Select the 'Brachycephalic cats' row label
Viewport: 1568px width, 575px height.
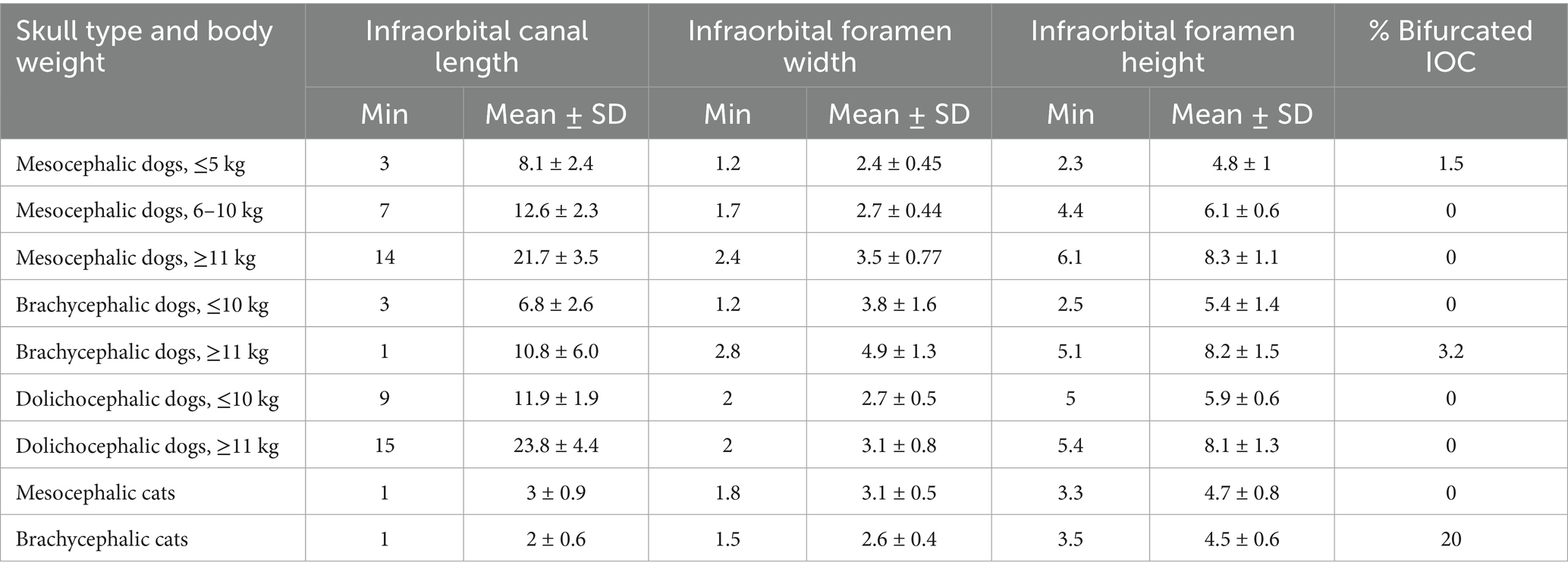pos(102,539)
